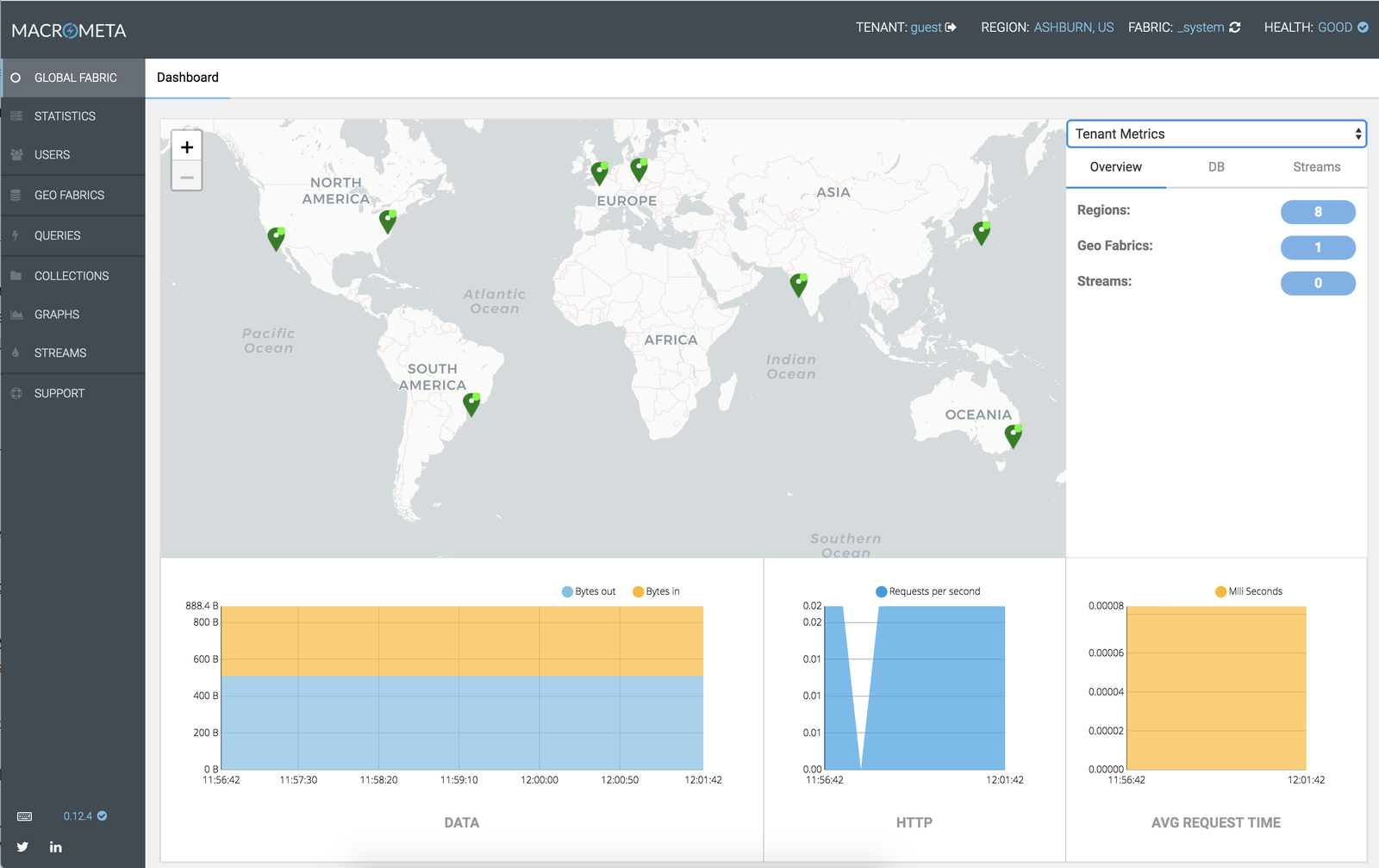Click the guest tenant link

click(x=926, y=28)
